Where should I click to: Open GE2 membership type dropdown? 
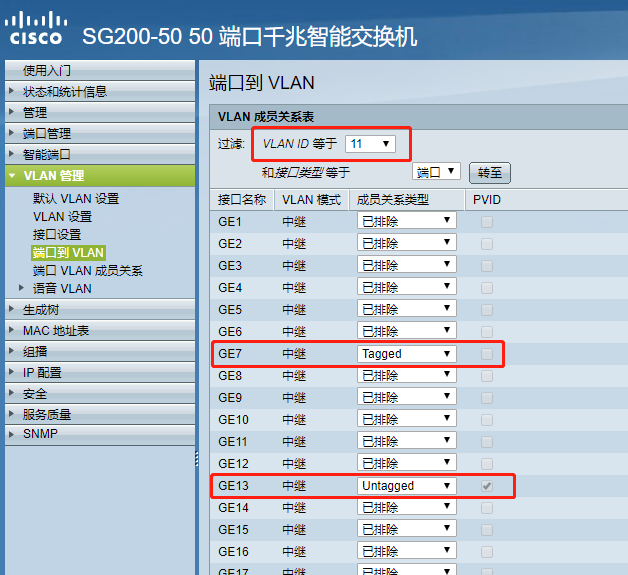click(x=407, y=243)
